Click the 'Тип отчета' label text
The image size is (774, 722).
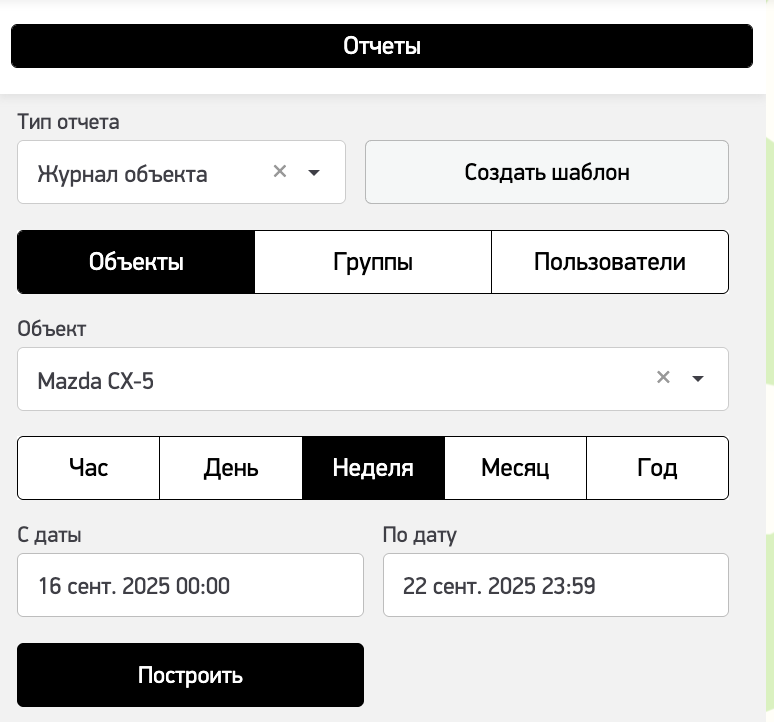tap(68, 122)
